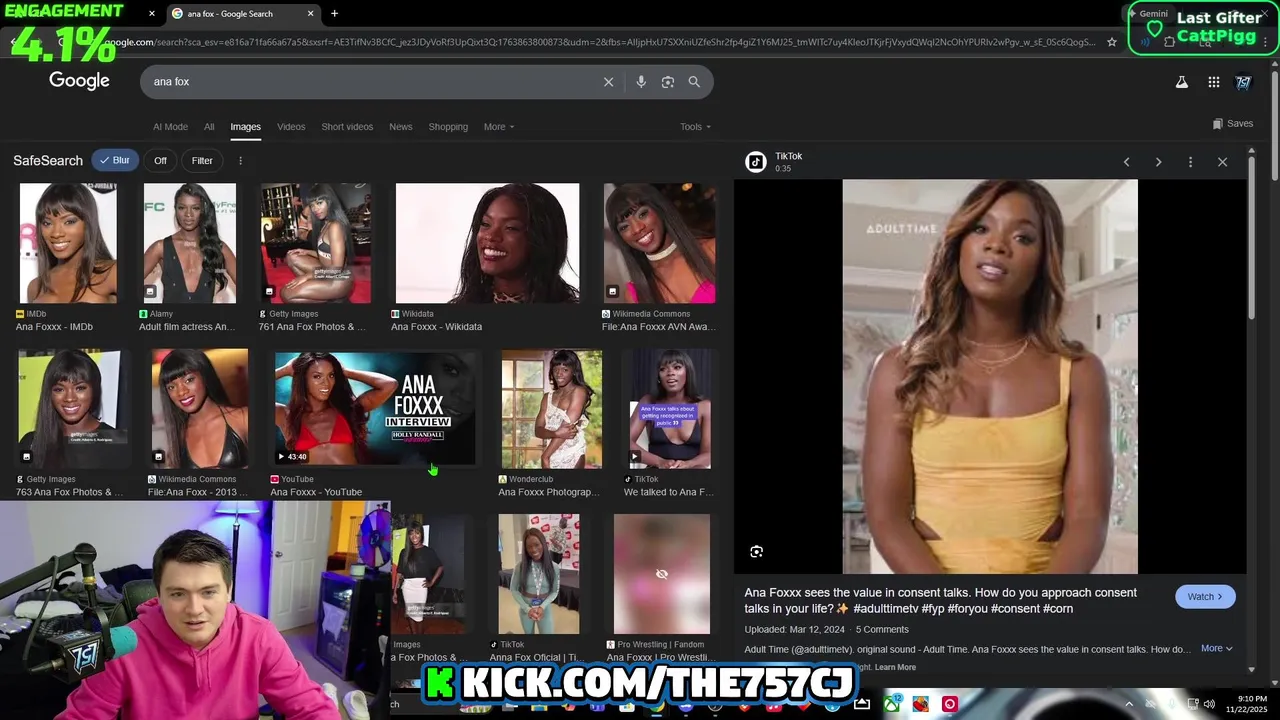Open Google Lens image search

coord(668,82)
